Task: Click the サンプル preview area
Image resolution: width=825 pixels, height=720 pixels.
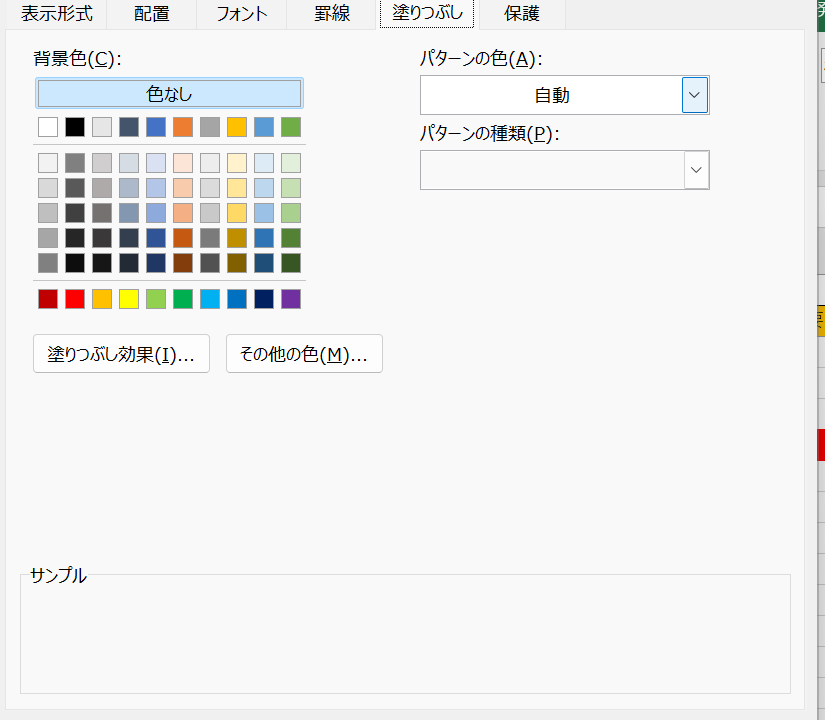Action: [x=405, y=635]
